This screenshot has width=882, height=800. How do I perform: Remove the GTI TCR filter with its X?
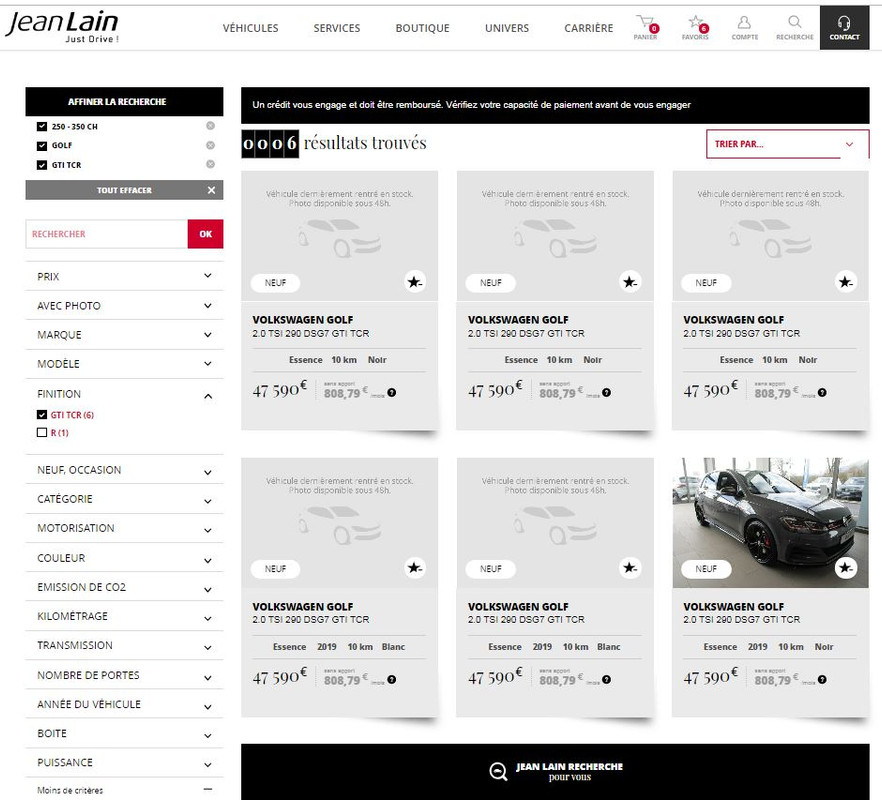(210, 164)
